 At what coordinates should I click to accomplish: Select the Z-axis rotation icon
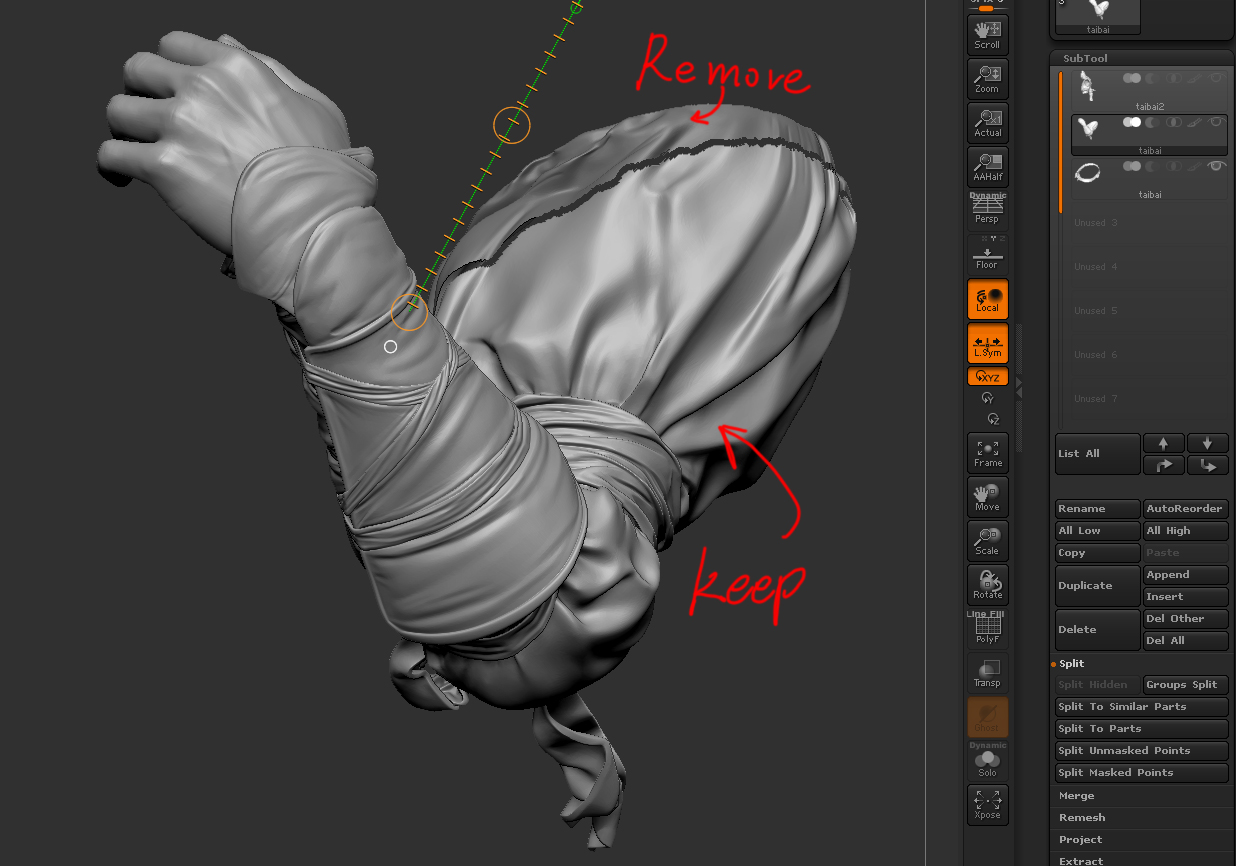[x=993, y=419]
